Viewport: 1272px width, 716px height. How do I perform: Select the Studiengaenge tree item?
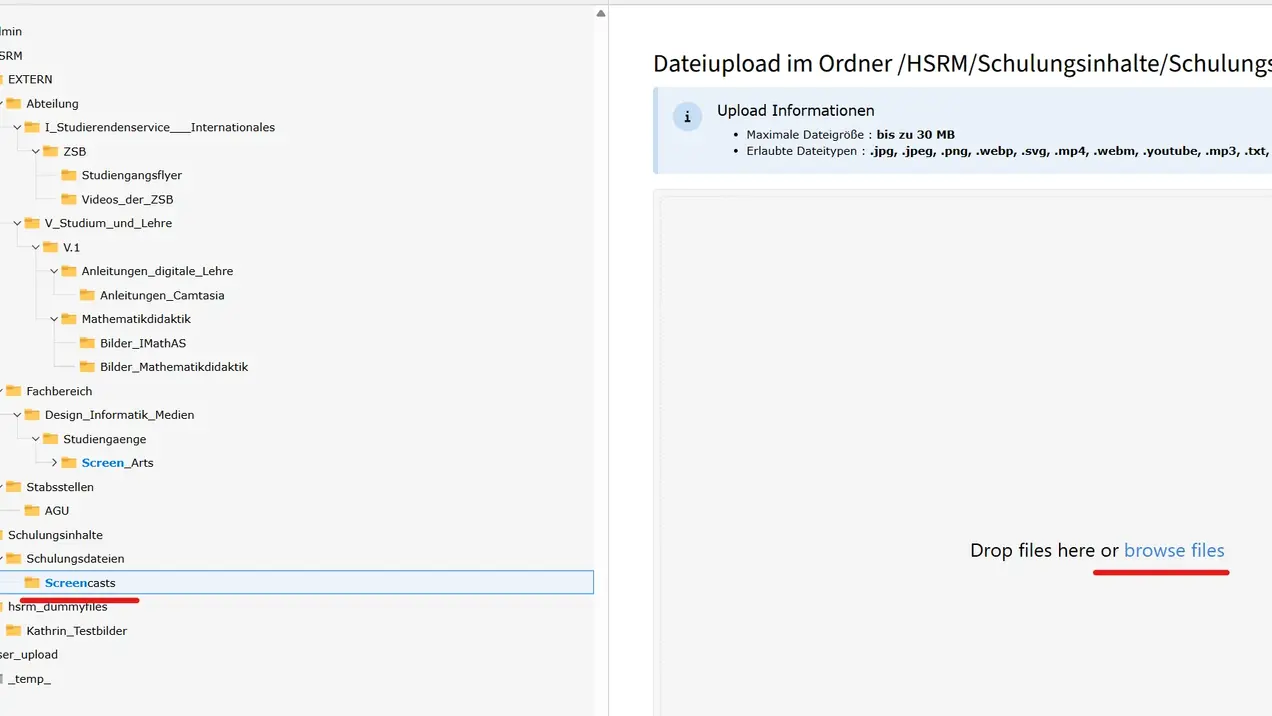tap(104, 439)
